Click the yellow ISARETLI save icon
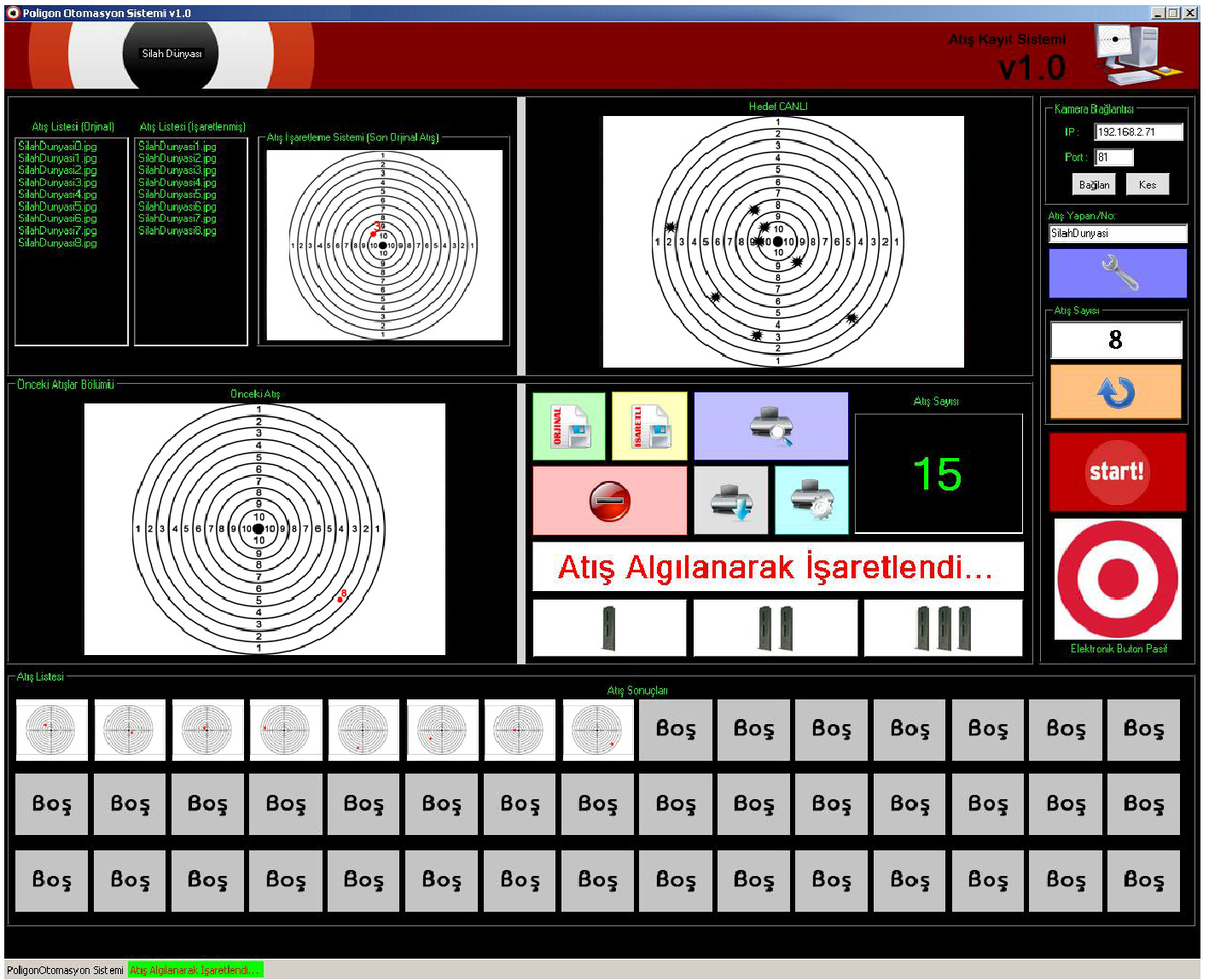 [648, 426]
